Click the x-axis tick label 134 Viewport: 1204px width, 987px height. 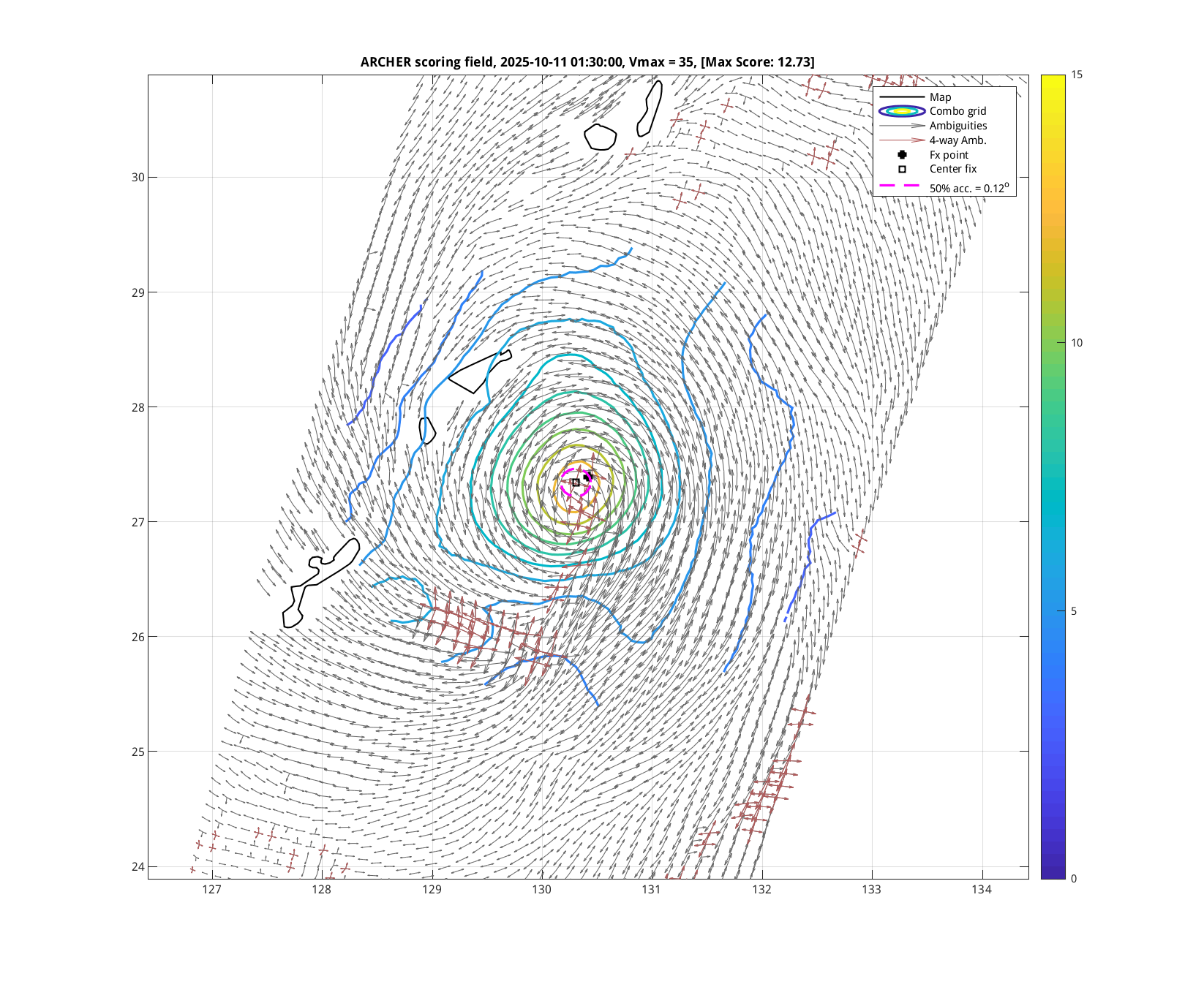pos(982,890)
